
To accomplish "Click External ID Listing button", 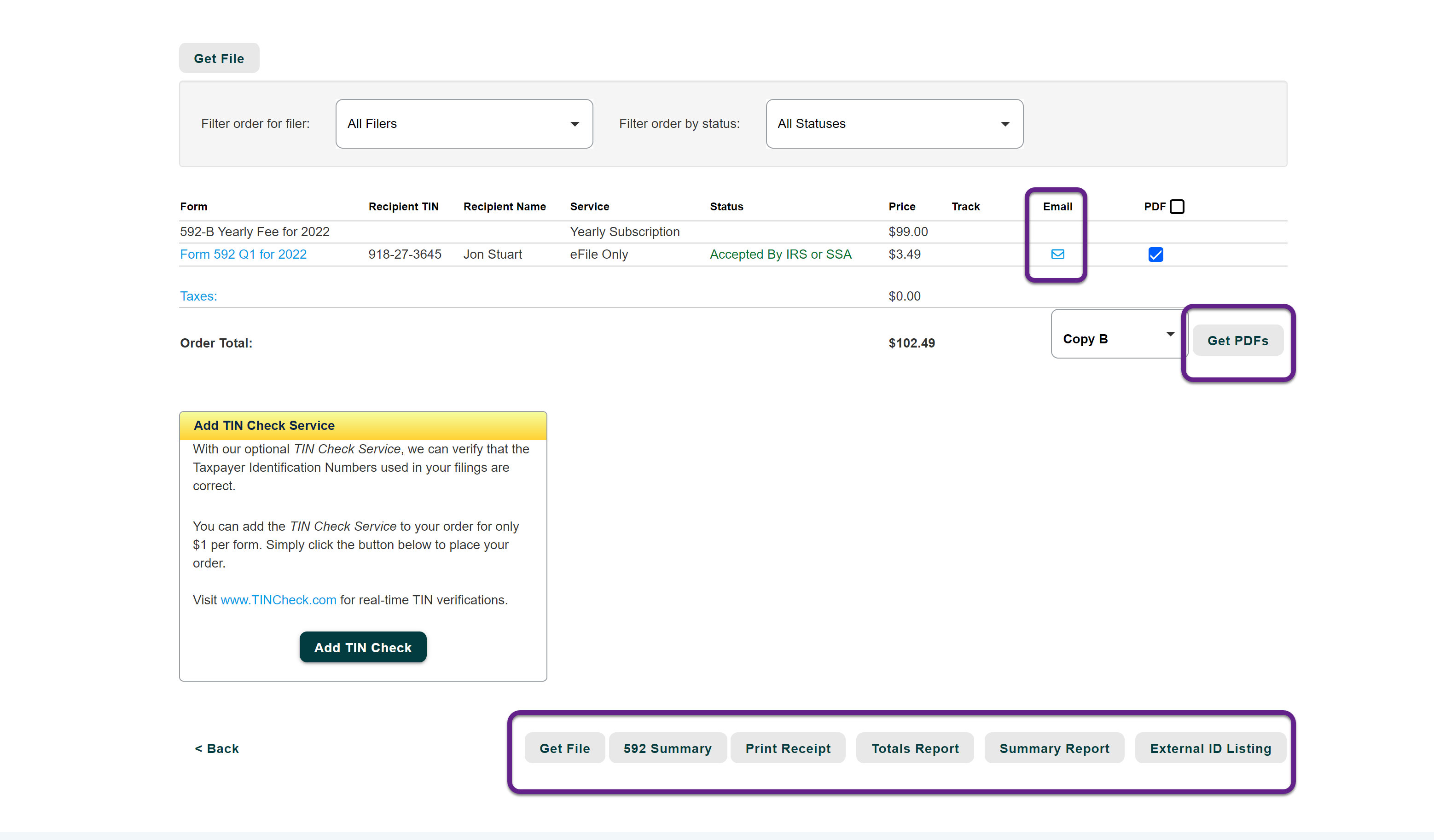I will [1210, 748].
